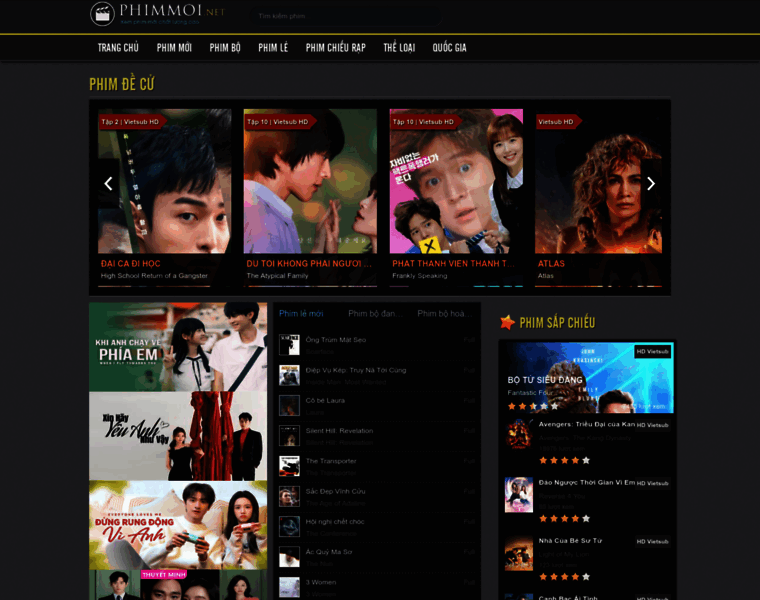Open Avengers: Triều Đại của Kang title
760x600 pixels.
tap(586, 424)
